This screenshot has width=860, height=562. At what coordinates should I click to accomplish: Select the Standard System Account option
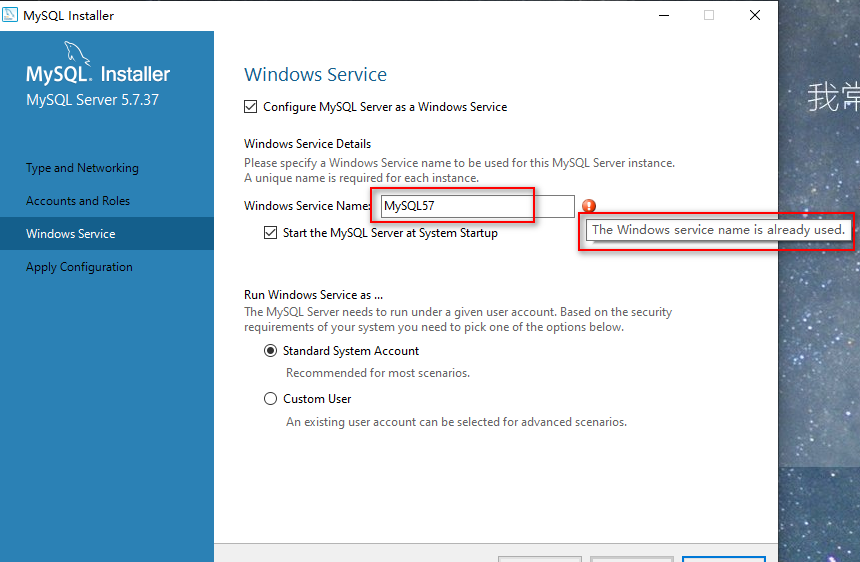(270, 351)
